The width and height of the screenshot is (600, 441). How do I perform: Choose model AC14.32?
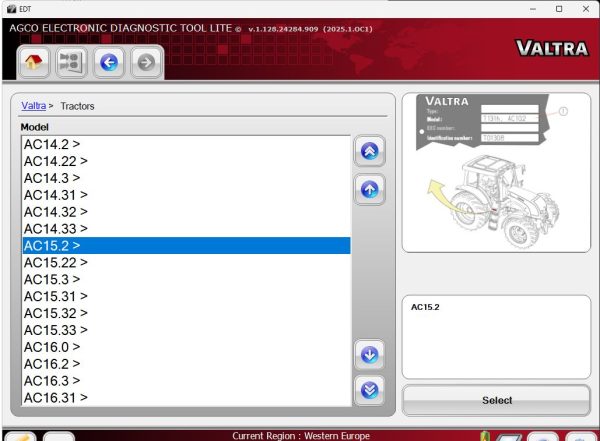(186, 212)
